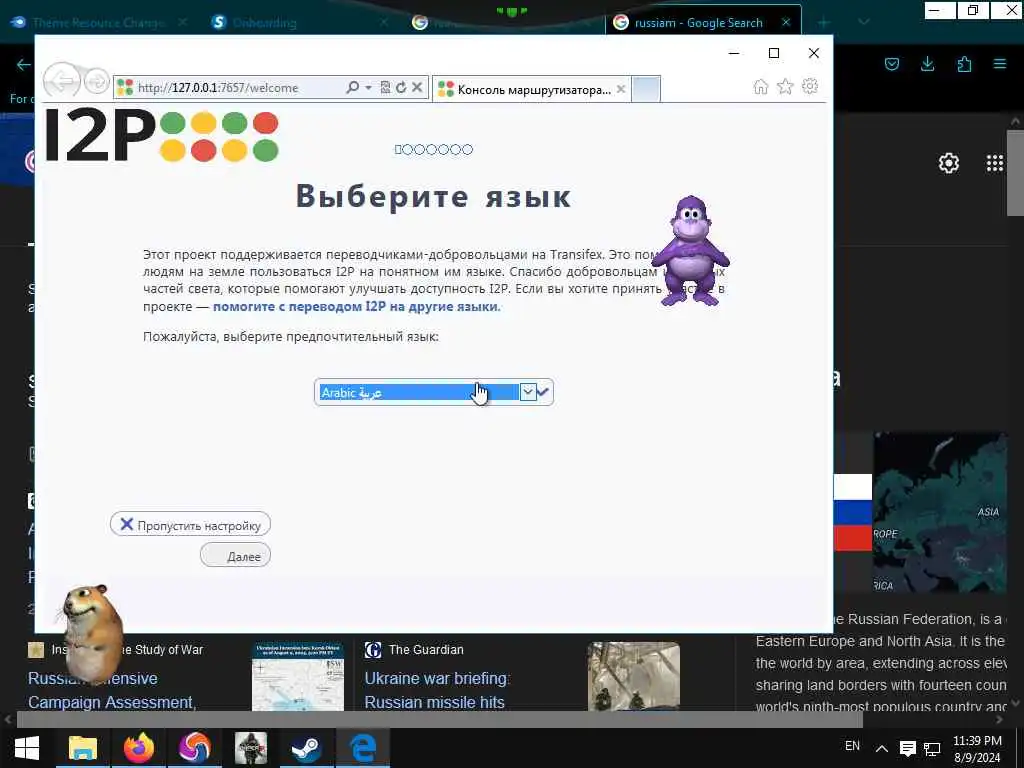Viewport: 1024px width, 768px height.
Task: Close the Консоль маршрутизатора tab
Action: tap(621, 89)
